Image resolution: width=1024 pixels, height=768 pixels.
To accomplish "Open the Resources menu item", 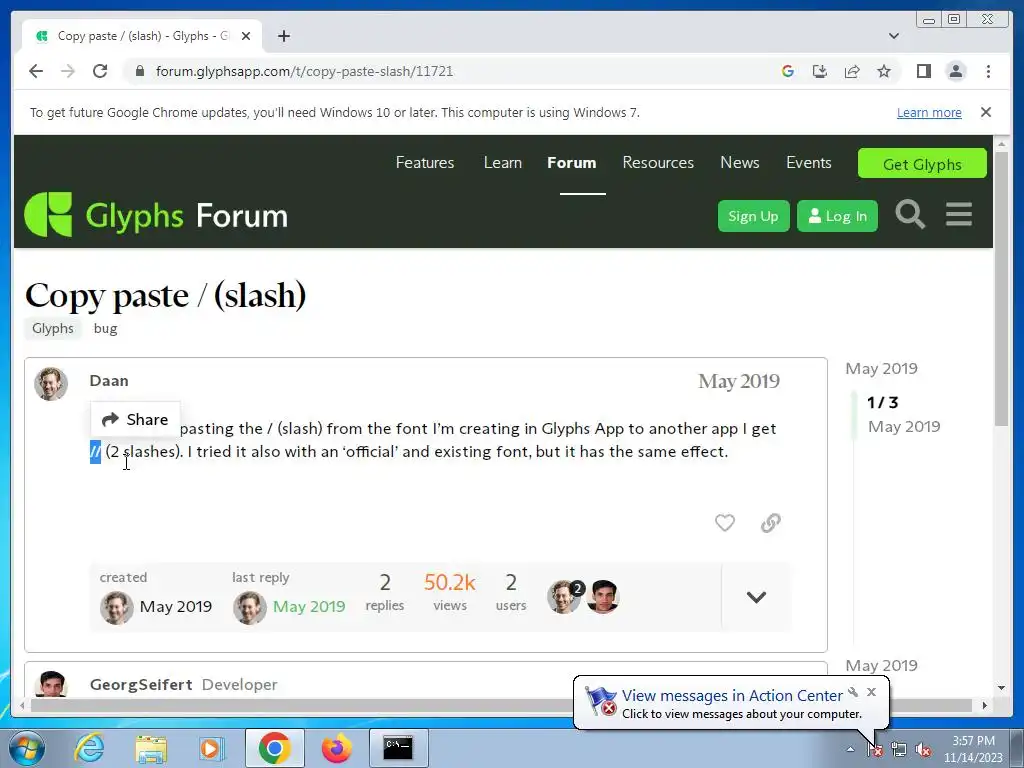I will point(658,163).
